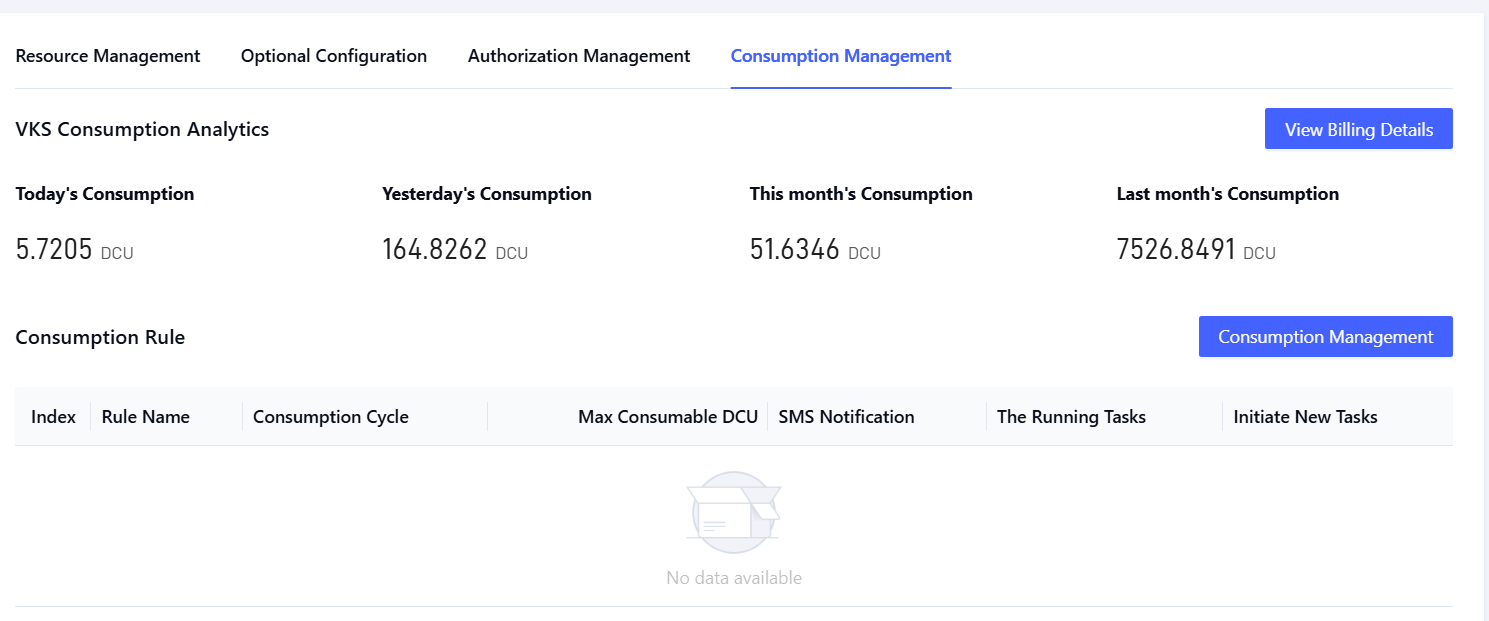Click the SMS Notification column header
1489x621 pixels.
(x=846, y=417)
